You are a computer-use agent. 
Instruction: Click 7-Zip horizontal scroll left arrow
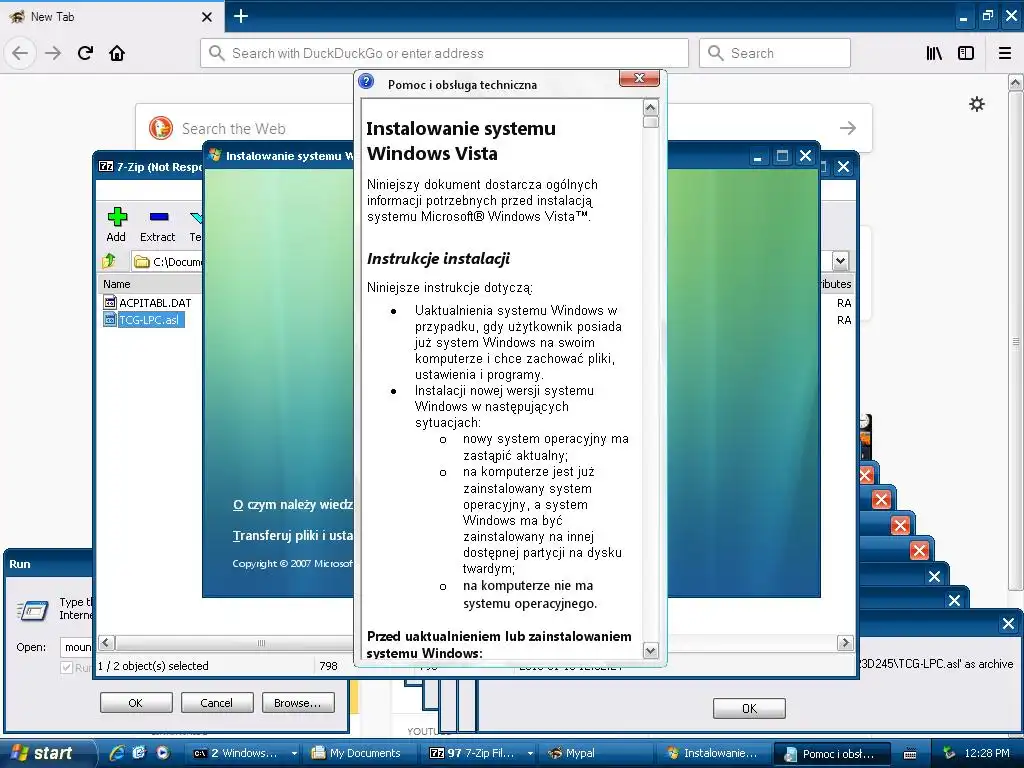point(106,643)
